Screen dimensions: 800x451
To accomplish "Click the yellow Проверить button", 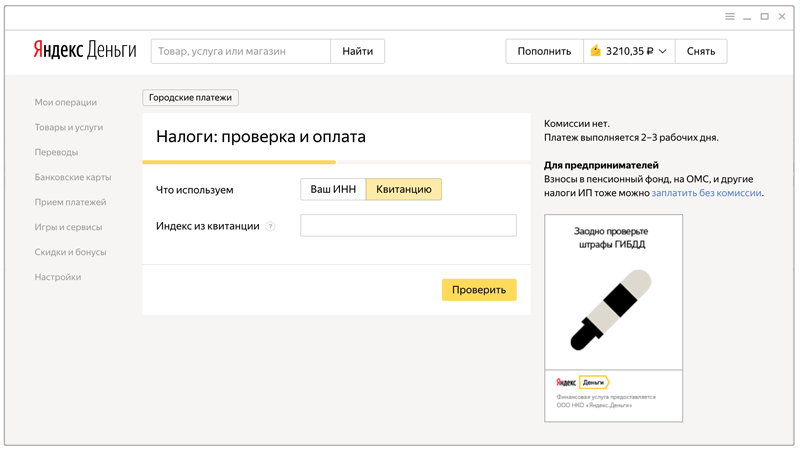I will [x=479, y=290].
